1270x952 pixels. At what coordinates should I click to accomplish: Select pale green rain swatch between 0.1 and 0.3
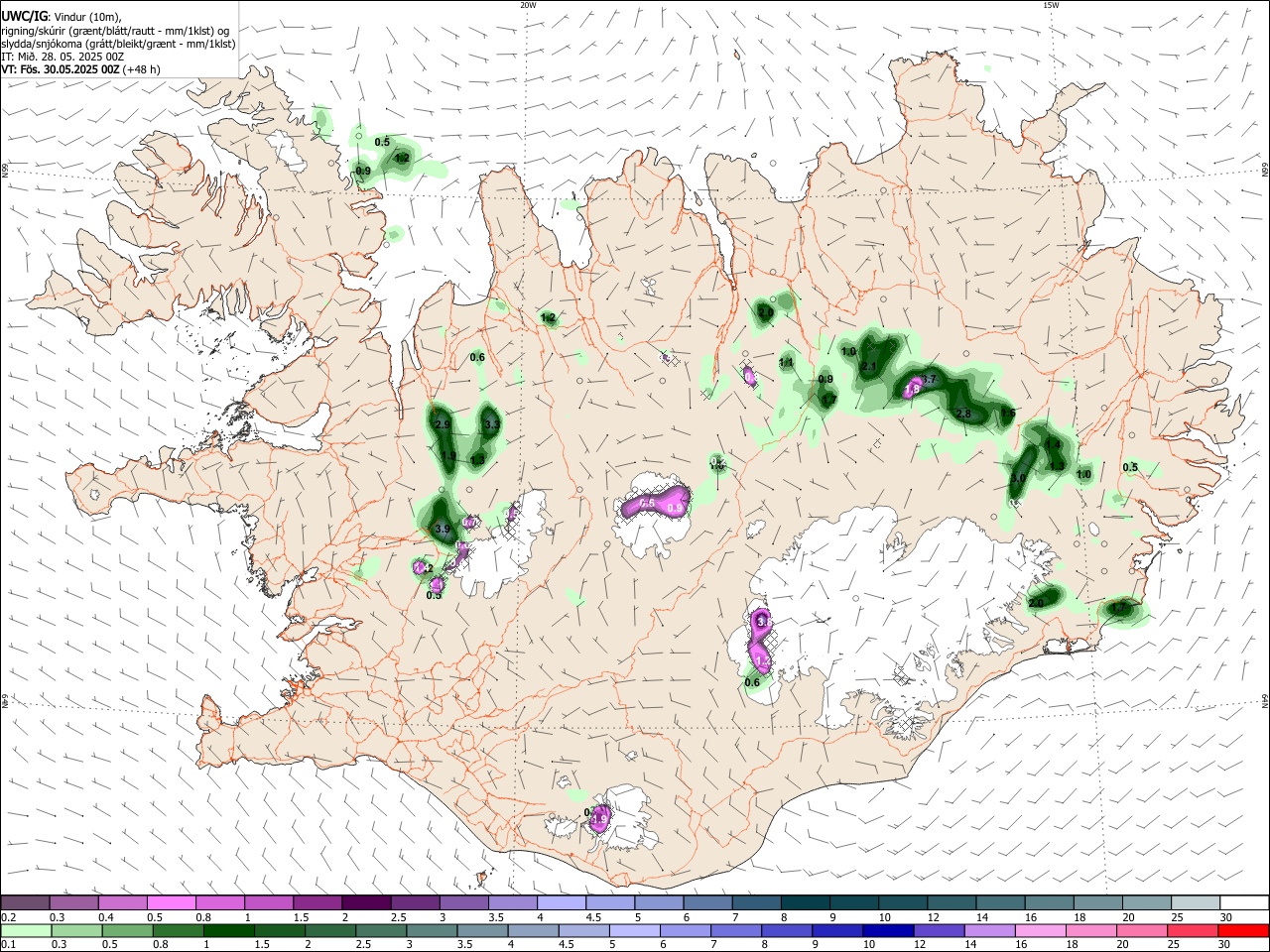point(25,930)
